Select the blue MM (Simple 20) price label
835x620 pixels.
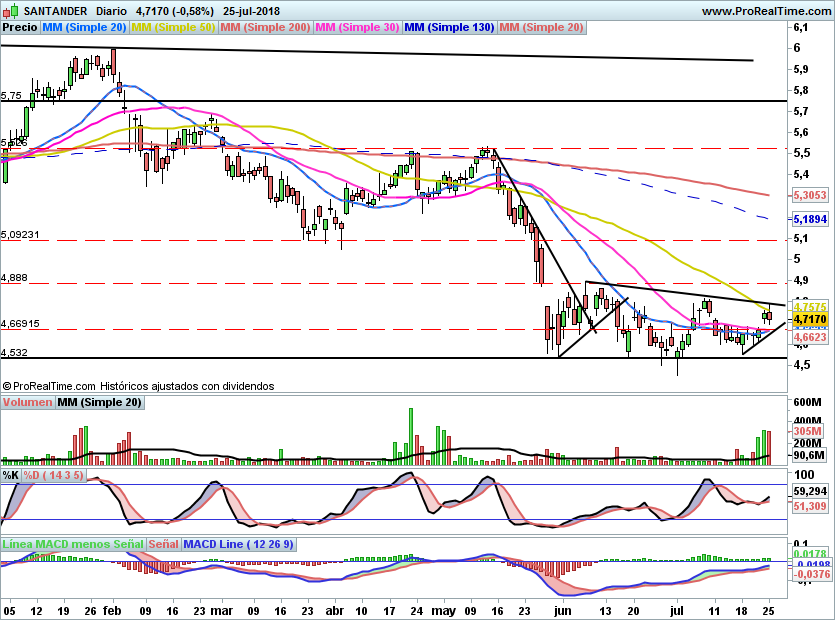[84, 27]
